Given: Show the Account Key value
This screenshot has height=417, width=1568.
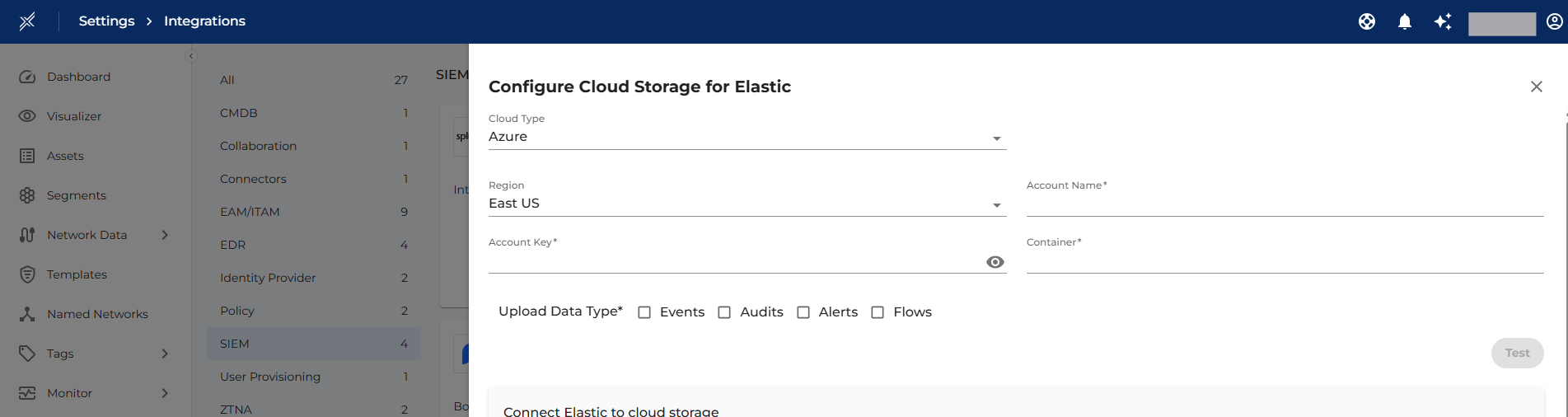Looking at the screenshot, I should tap(995, 262).
